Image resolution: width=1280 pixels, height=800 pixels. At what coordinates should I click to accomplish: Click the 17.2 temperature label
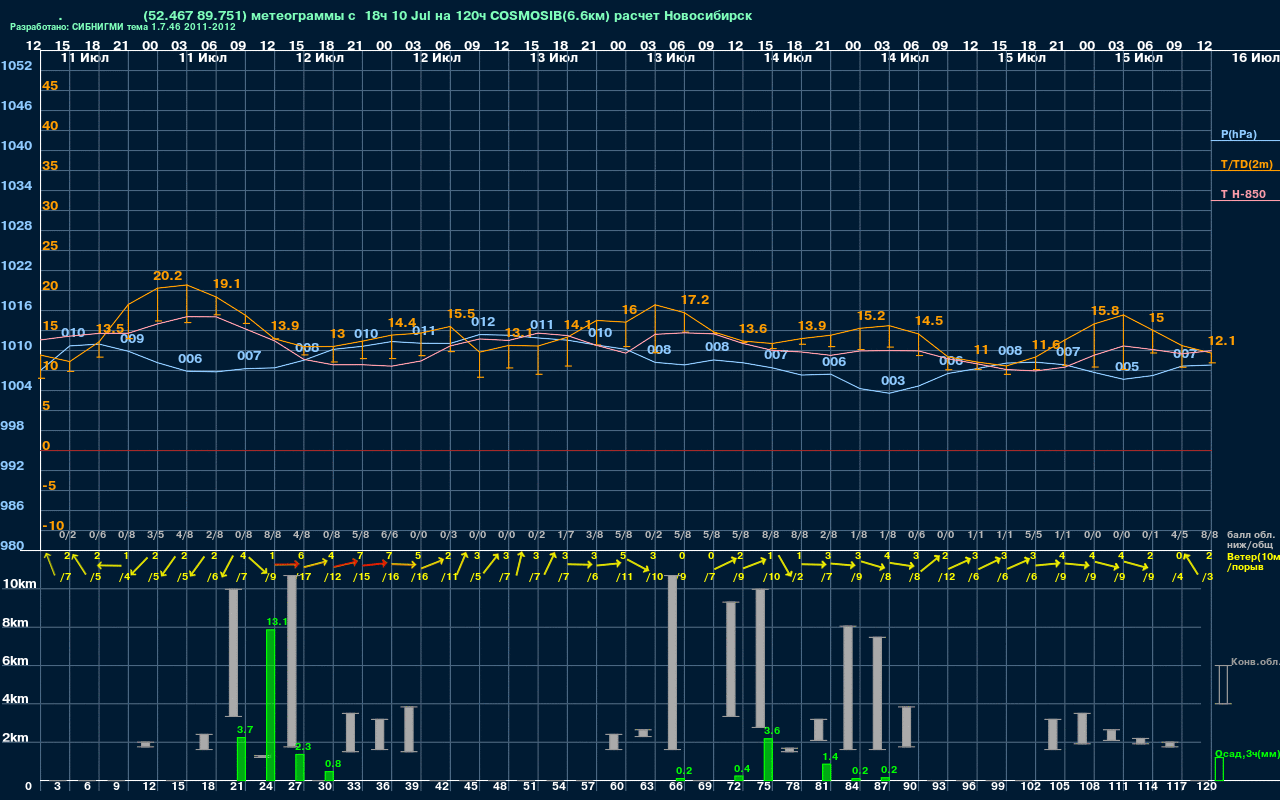pos(695,300)
